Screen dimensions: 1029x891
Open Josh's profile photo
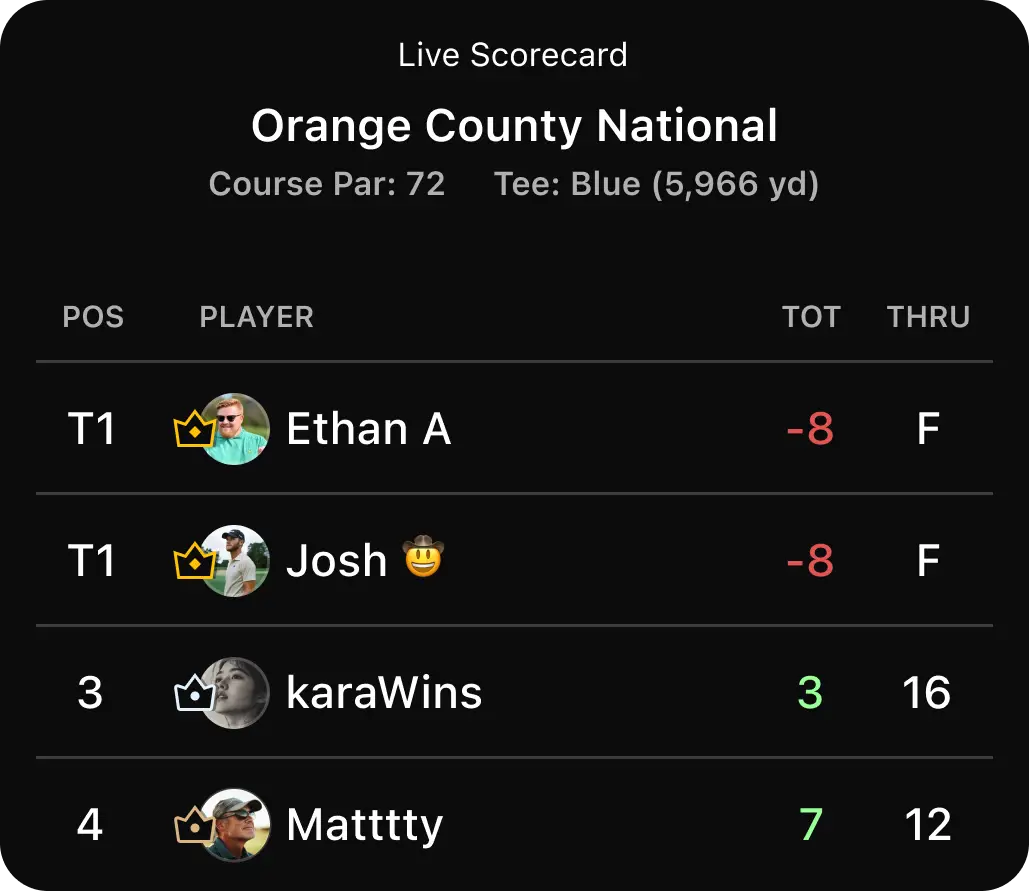click(234, 561)
